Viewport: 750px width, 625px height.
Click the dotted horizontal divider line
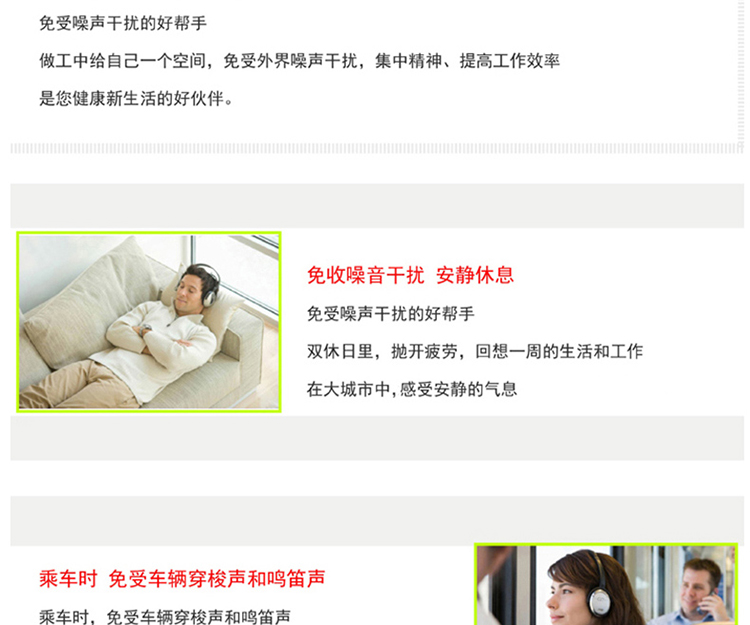pos(377,148)
